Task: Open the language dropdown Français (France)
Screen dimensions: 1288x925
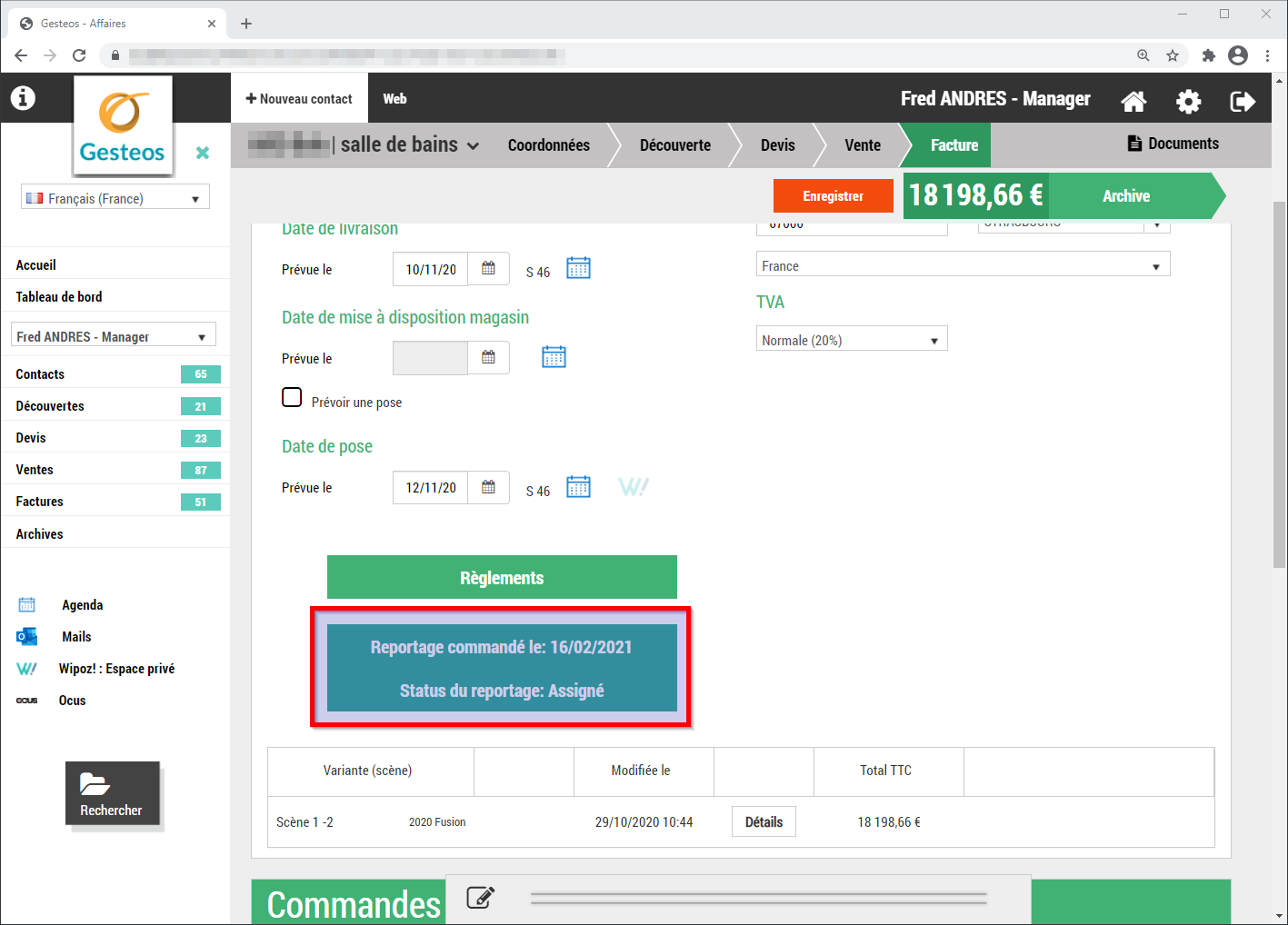Action: click(115, 198)
